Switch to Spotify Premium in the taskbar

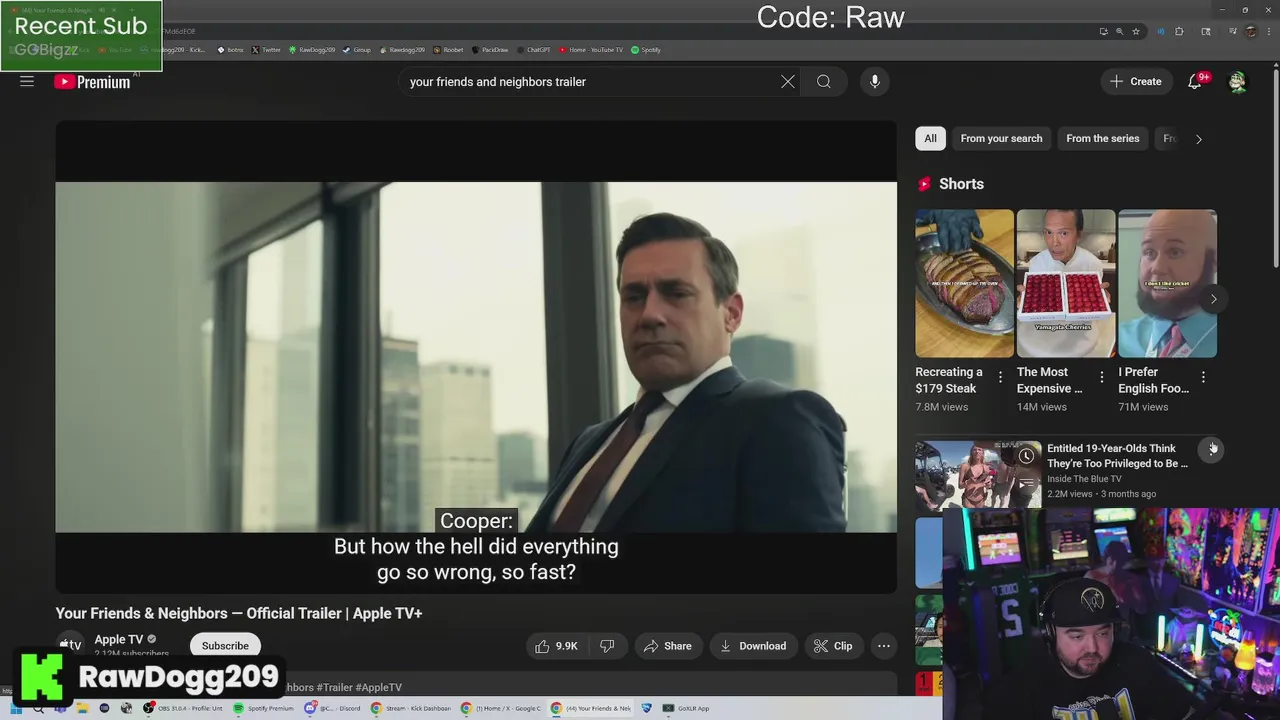click(264, 708)
